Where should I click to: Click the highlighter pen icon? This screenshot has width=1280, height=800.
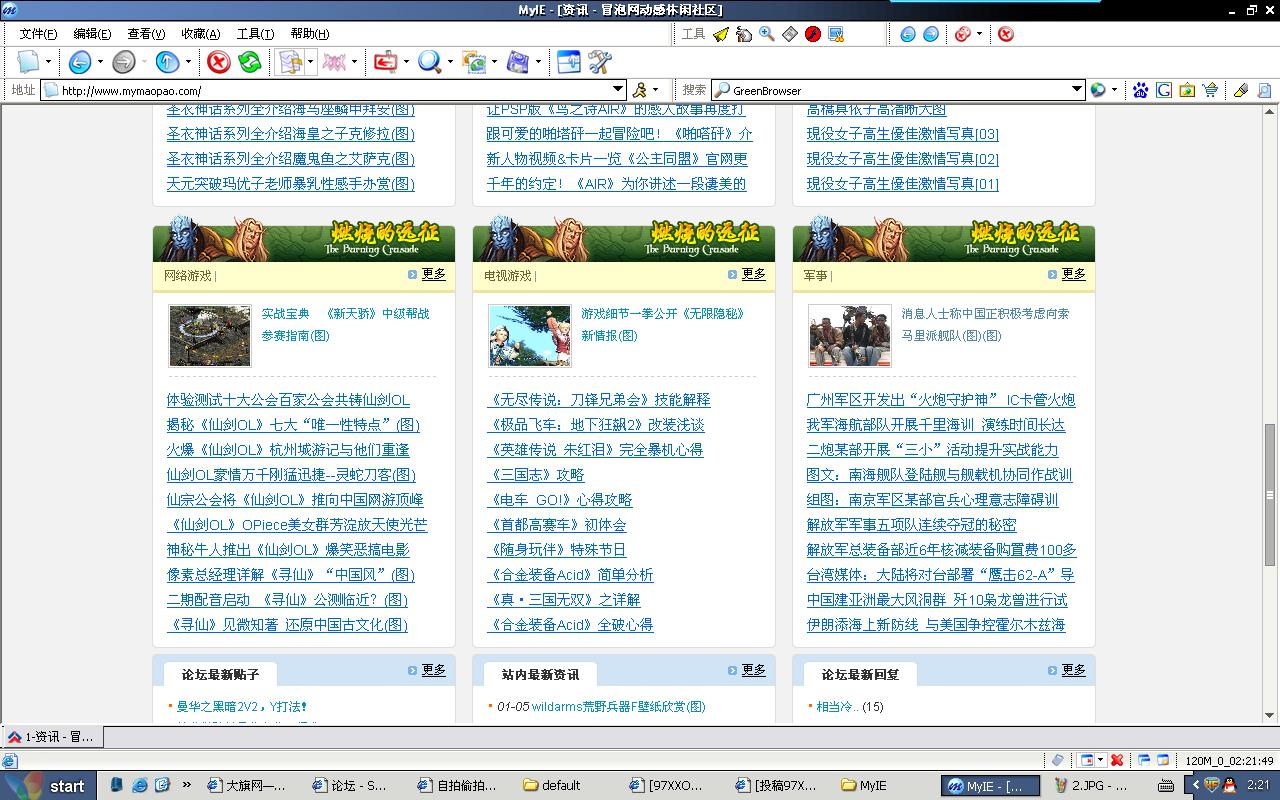click(1241, 90)
